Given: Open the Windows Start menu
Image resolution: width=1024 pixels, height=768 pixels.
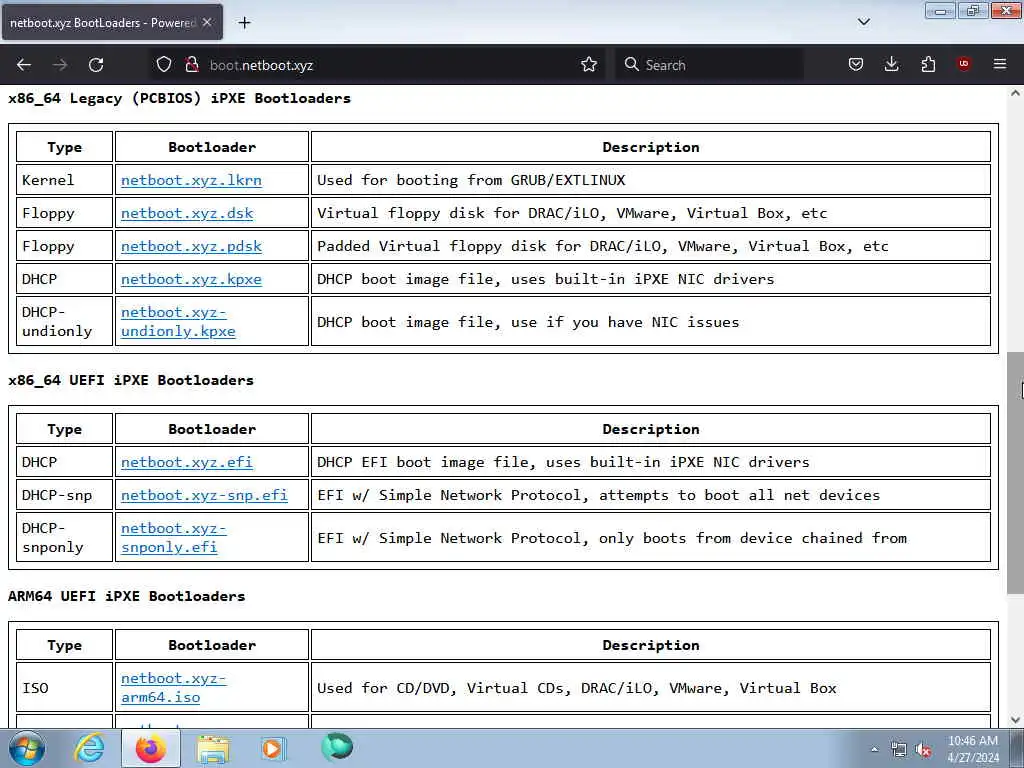Looking at the screenshot, I should pyautogui.click(x=27, y=748).
